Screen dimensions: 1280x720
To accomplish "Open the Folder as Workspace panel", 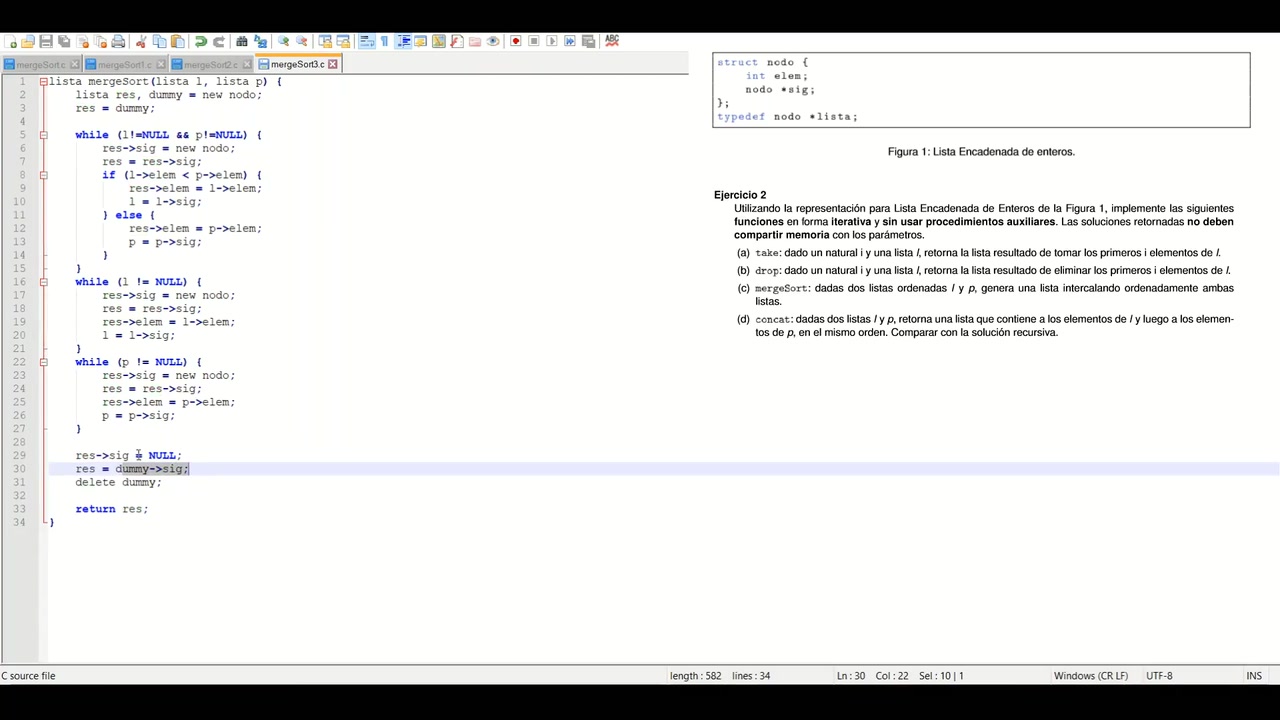I will (475, 41).
